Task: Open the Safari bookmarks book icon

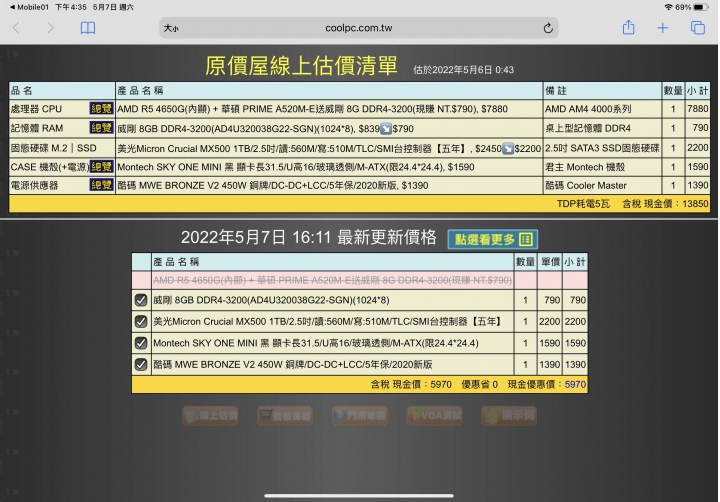Action: [x=88, y=28]
